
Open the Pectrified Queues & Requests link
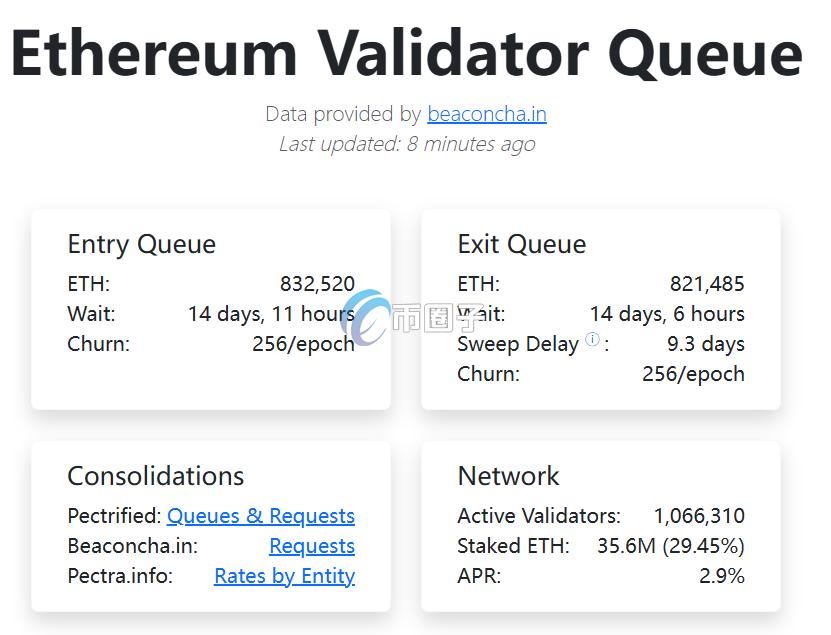[260, 516]
